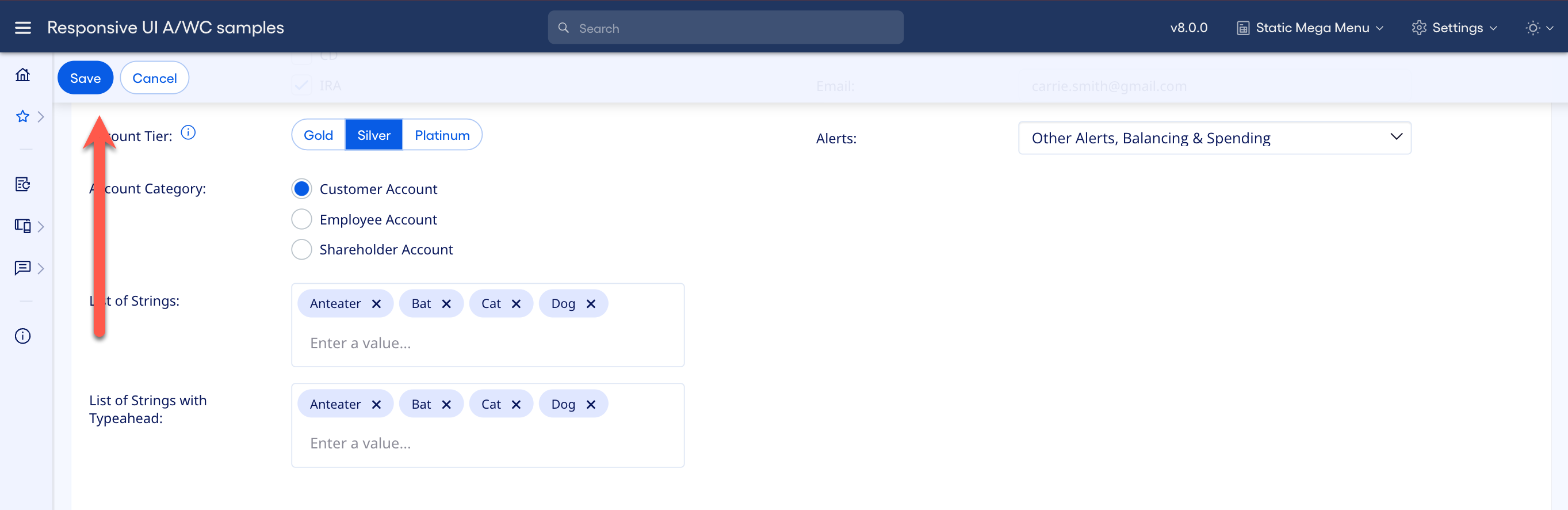The width and height of the screenshot is (1568, 510).
Task: Click the info tooltip icon beside Account Tier
Action: pyautogui.click(x=189, y=132)
